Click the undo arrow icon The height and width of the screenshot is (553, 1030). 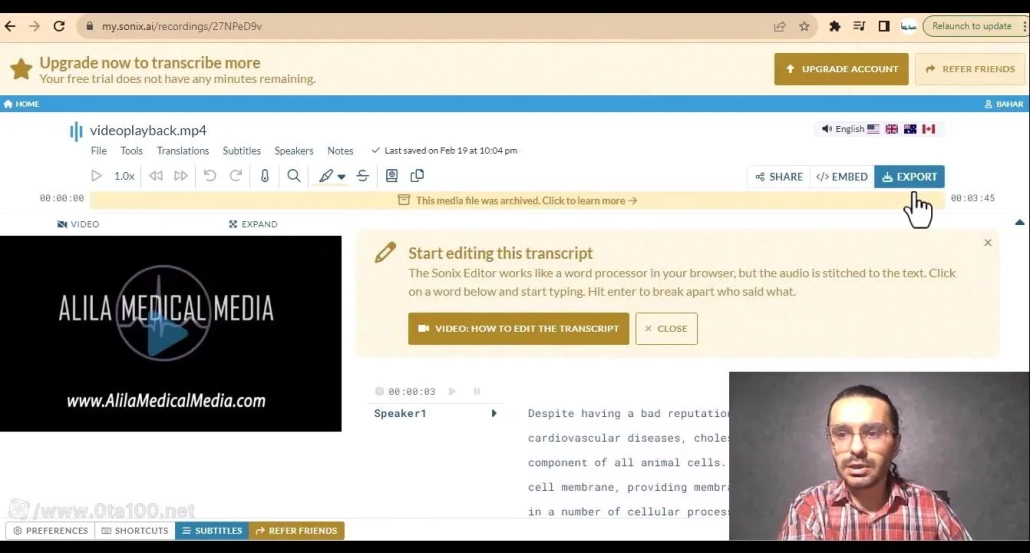click(210, 176)
